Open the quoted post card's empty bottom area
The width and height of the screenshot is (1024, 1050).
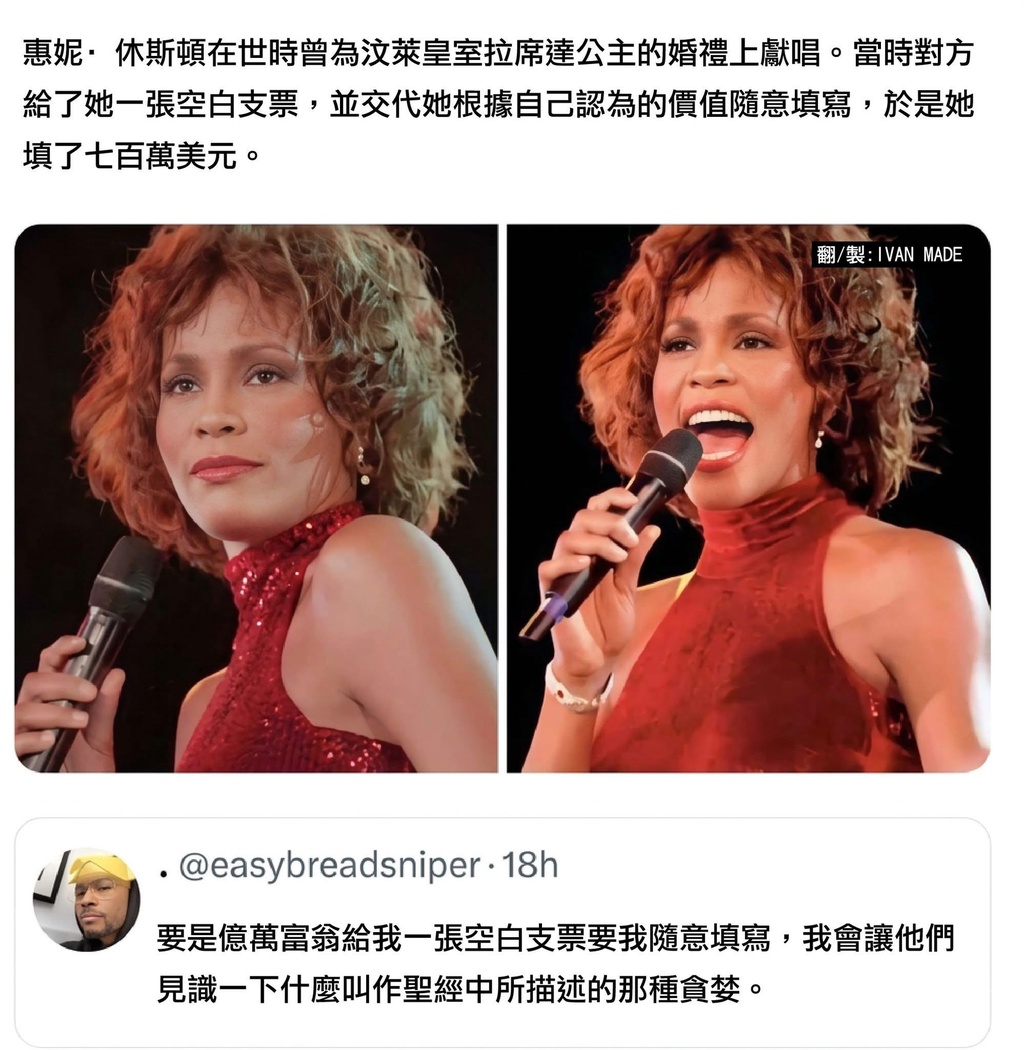[x=502, y=1026]
